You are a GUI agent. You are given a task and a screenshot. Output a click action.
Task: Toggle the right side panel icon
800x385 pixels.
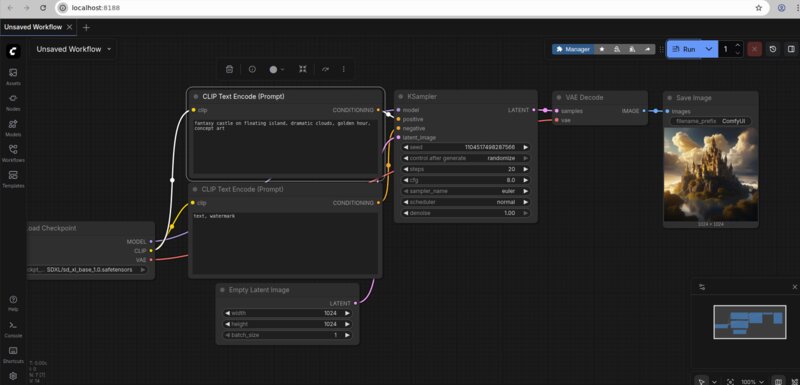(791, 49)
